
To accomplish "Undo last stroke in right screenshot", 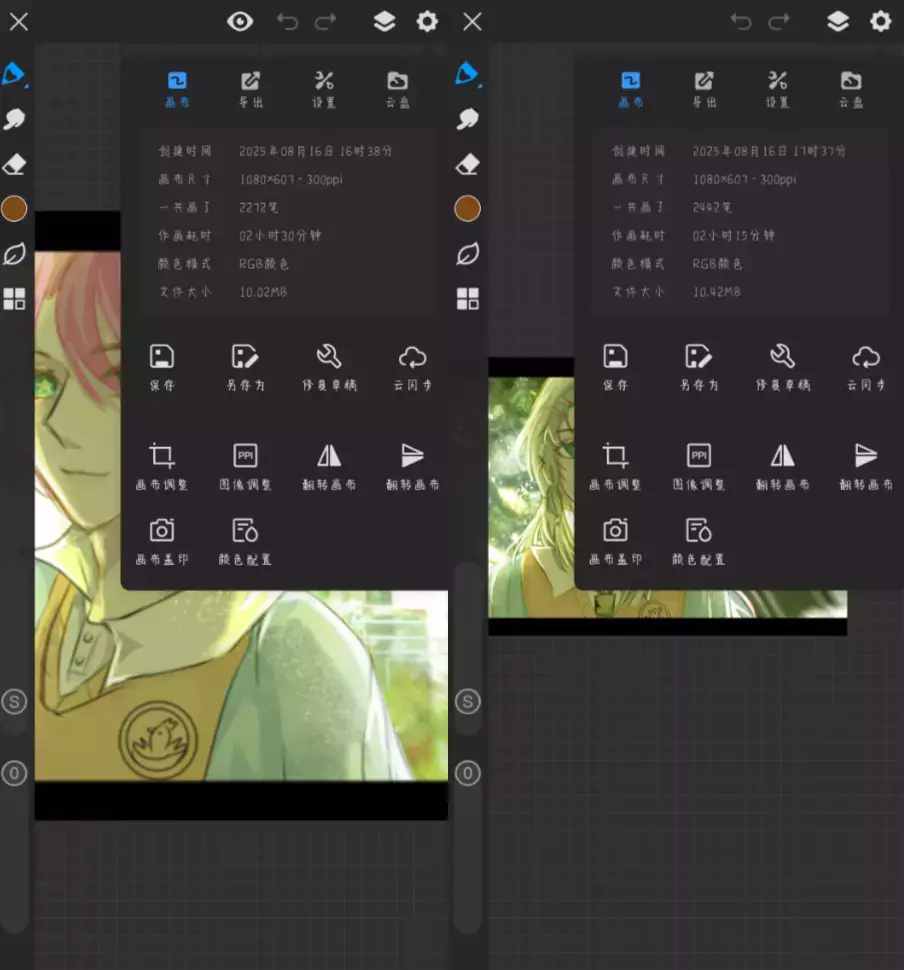I will [741, 22].
